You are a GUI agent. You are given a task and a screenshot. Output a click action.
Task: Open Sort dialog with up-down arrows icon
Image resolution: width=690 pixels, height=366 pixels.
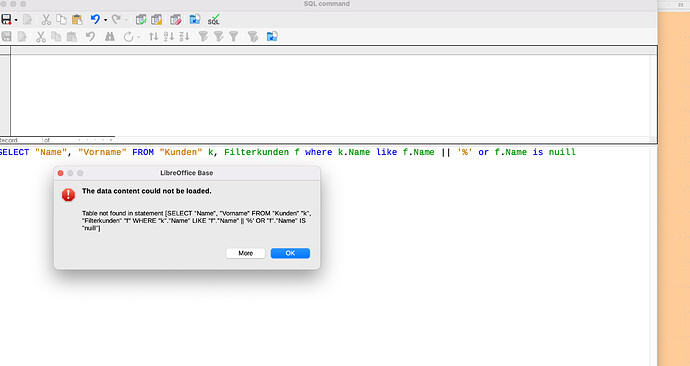(x=153, y=36)
